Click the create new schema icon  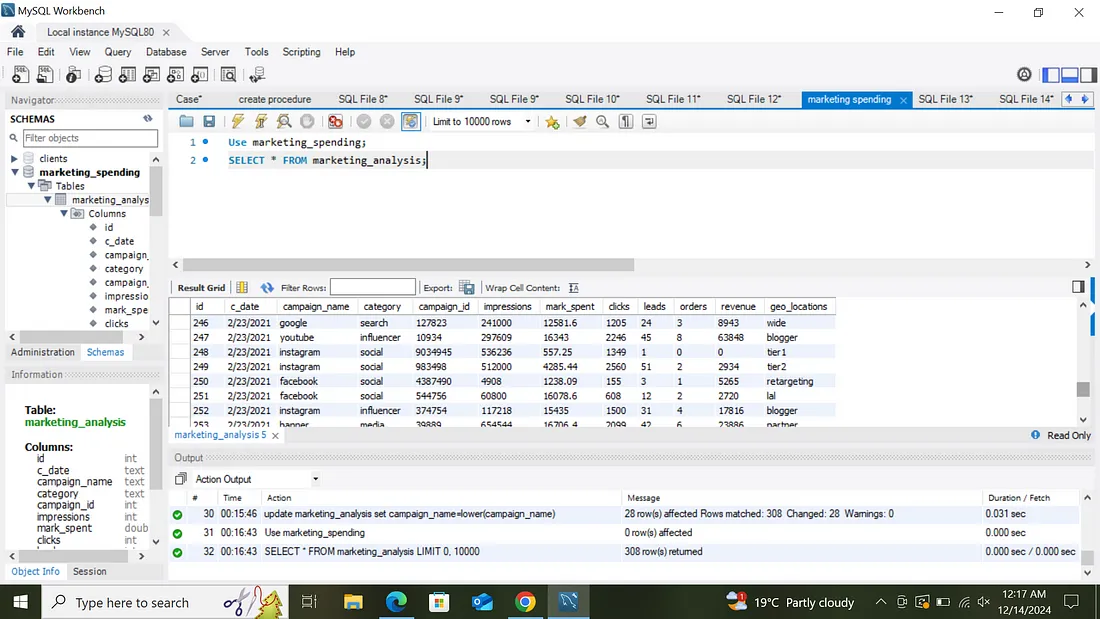(103, 74)
